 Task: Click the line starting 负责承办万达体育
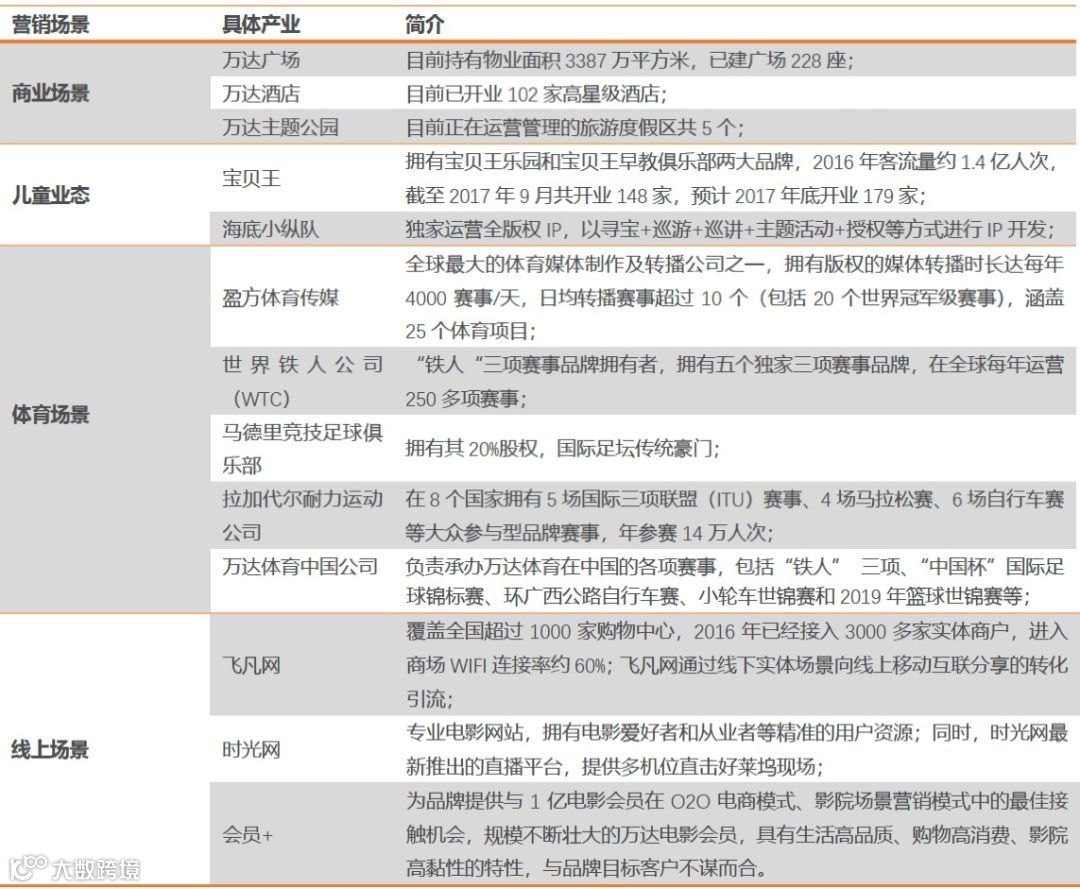[x=734, y=567]
